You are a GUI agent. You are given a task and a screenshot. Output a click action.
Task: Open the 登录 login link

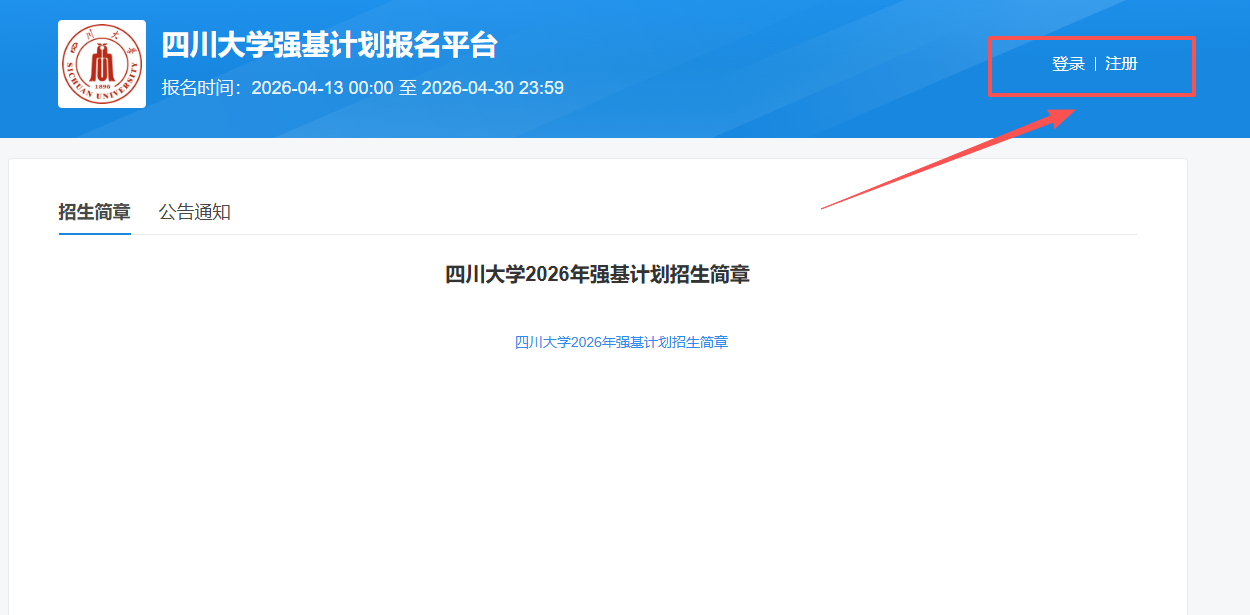coord(1068,64)
